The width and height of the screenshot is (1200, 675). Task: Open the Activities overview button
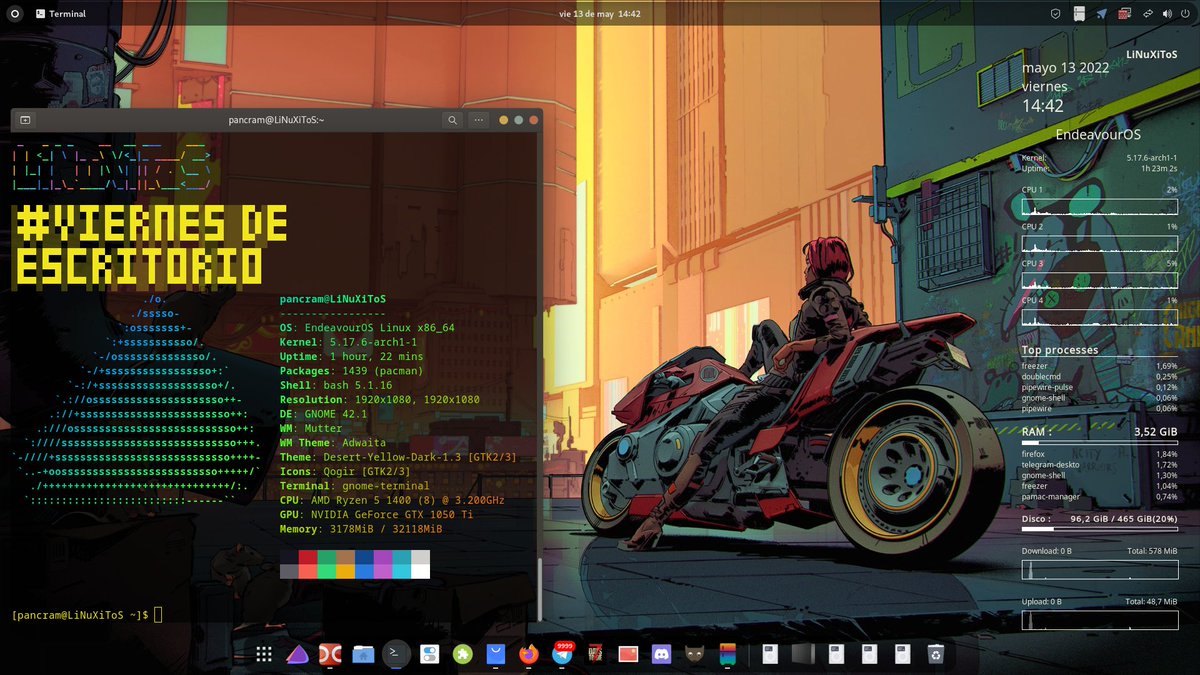[x=14, y=14]
